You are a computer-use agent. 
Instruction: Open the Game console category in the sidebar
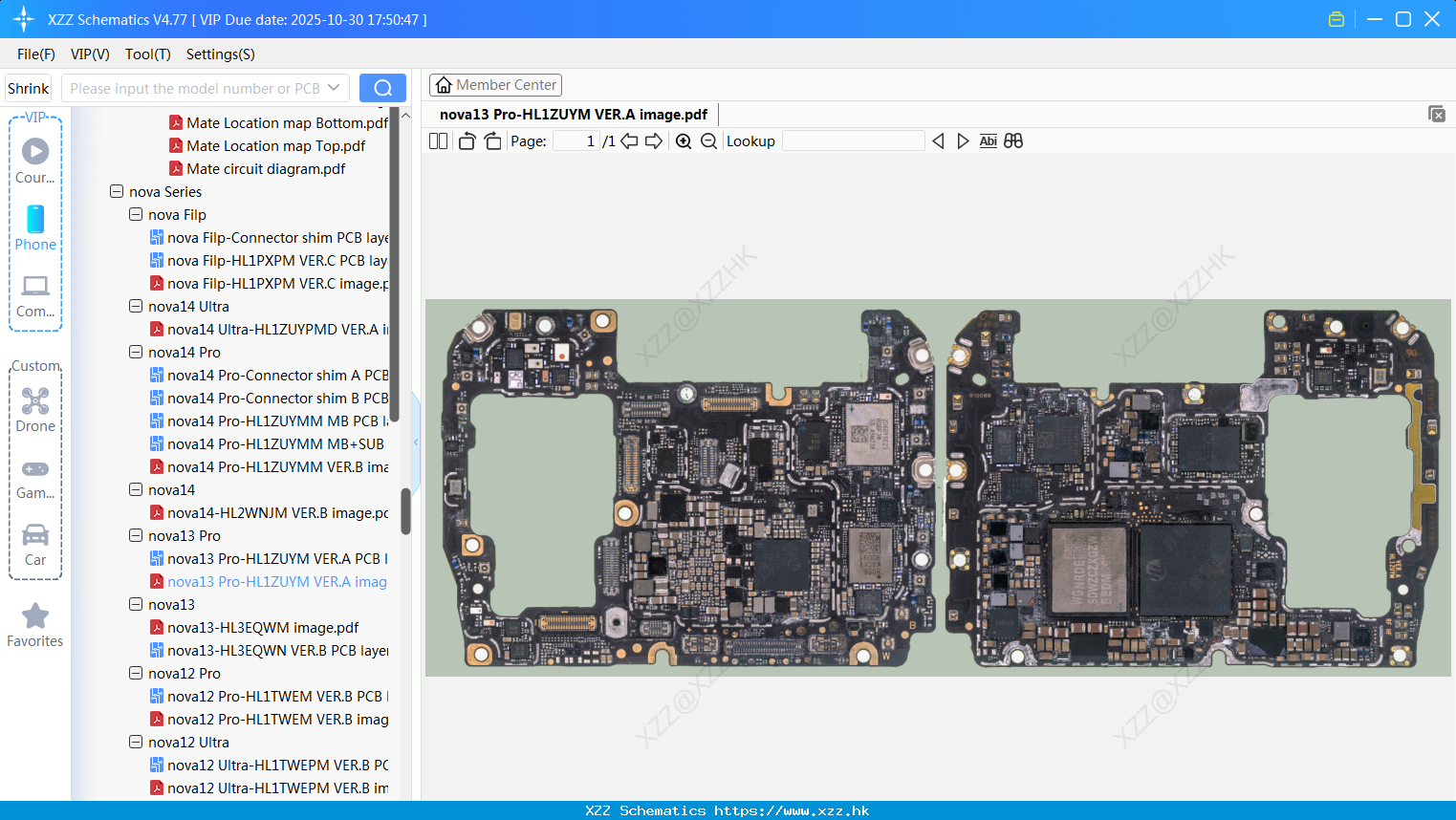point(35,478)
